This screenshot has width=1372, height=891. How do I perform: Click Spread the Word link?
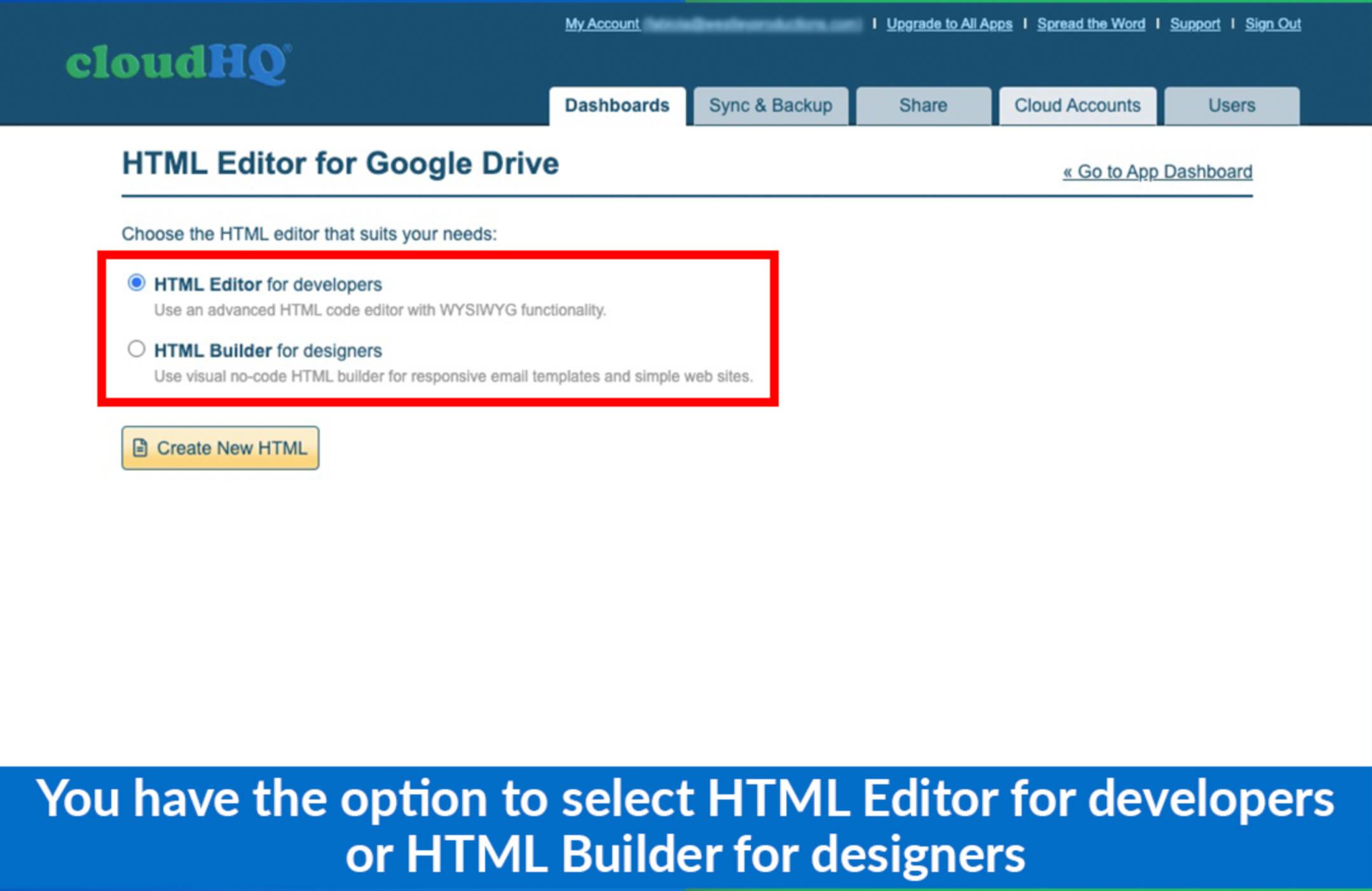(1091, 24)
